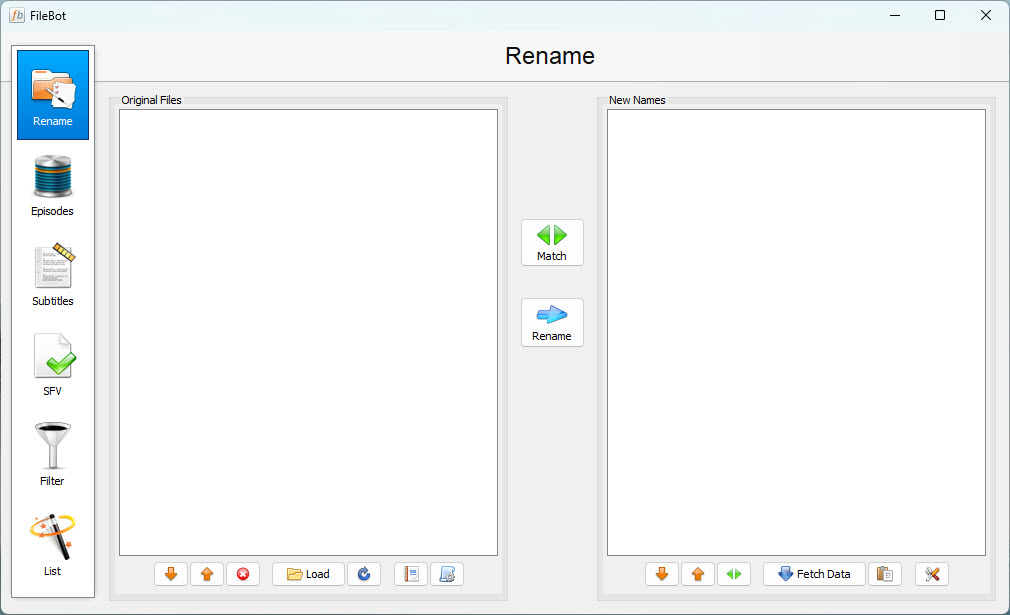This screenshot has height=615, width=1010.
Task: Click Fetch Data button
Action: (x=814, y=574)
